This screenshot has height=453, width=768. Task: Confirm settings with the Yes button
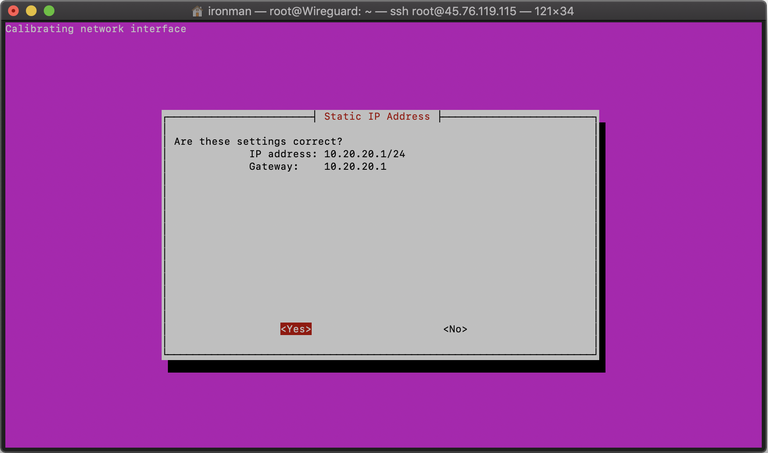296,329
